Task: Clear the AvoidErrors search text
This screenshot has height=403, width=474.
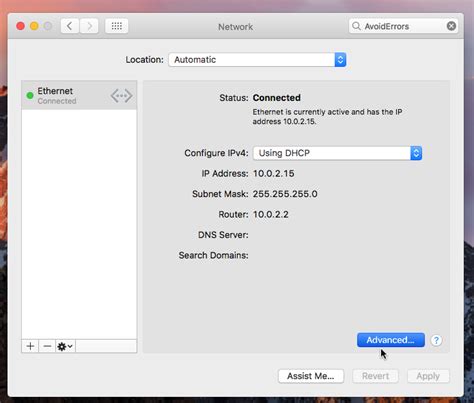Action: [451, 26]
